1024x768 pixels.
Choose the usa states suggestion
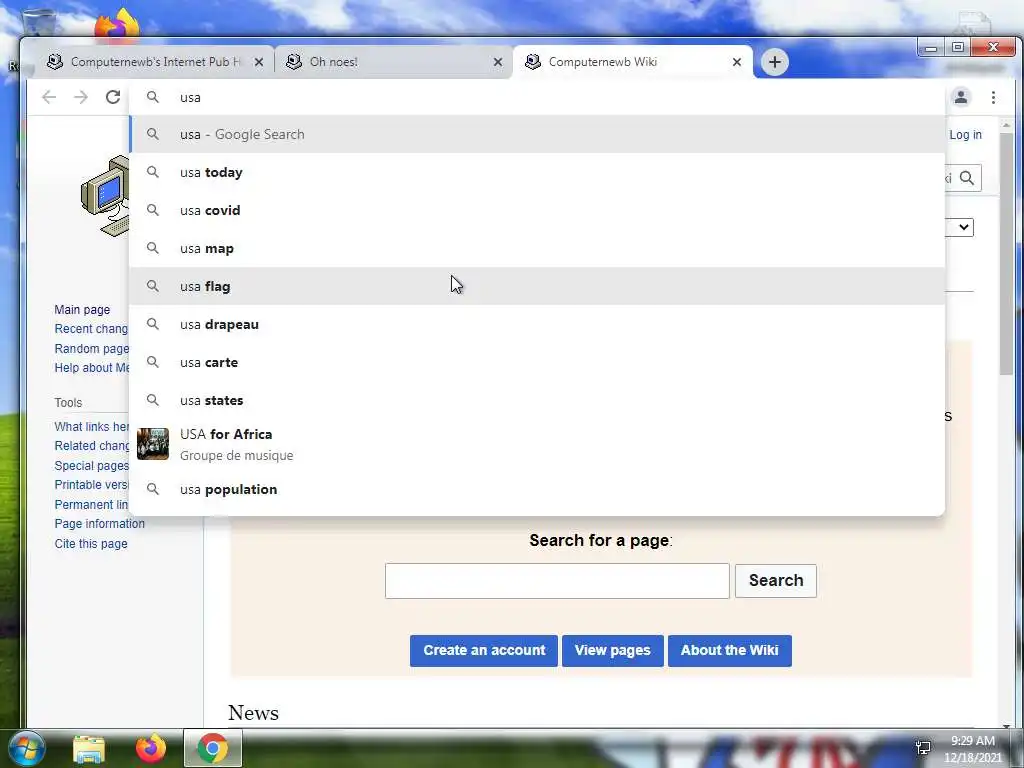537,400
